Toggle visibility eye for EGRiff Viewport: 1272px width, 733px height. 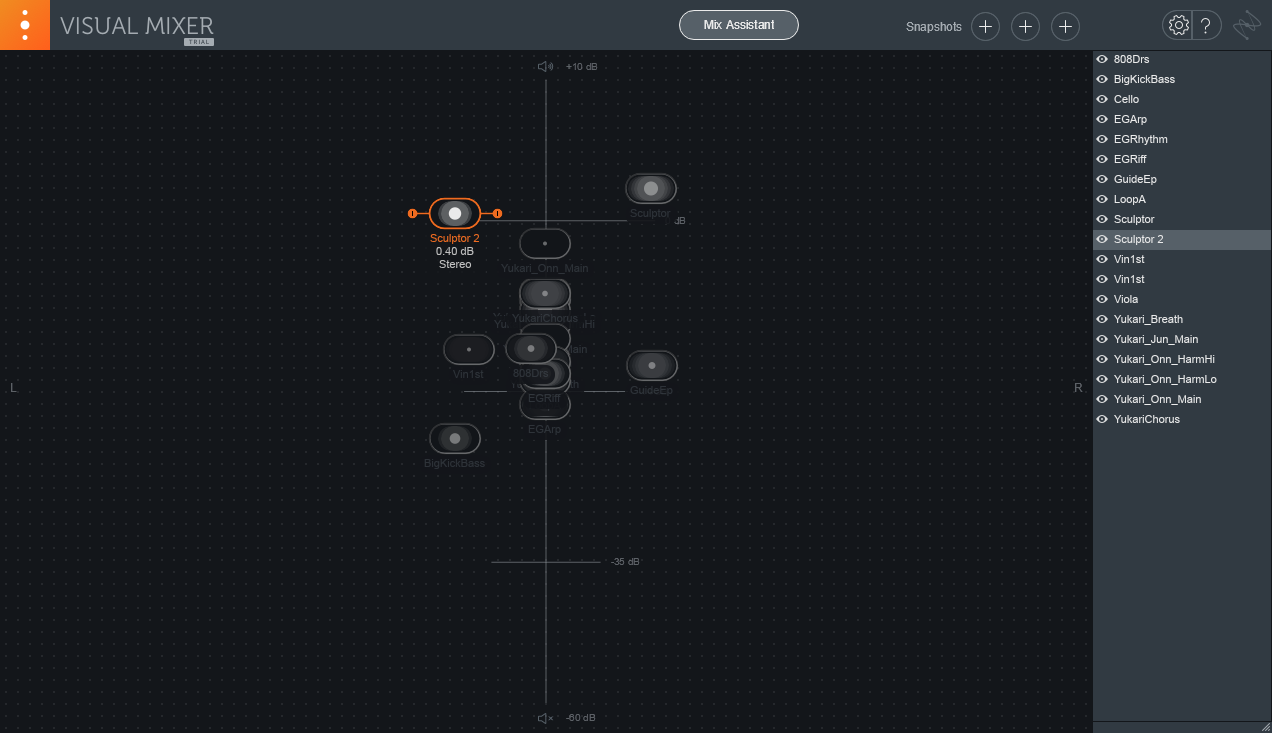coord(1102,159)
